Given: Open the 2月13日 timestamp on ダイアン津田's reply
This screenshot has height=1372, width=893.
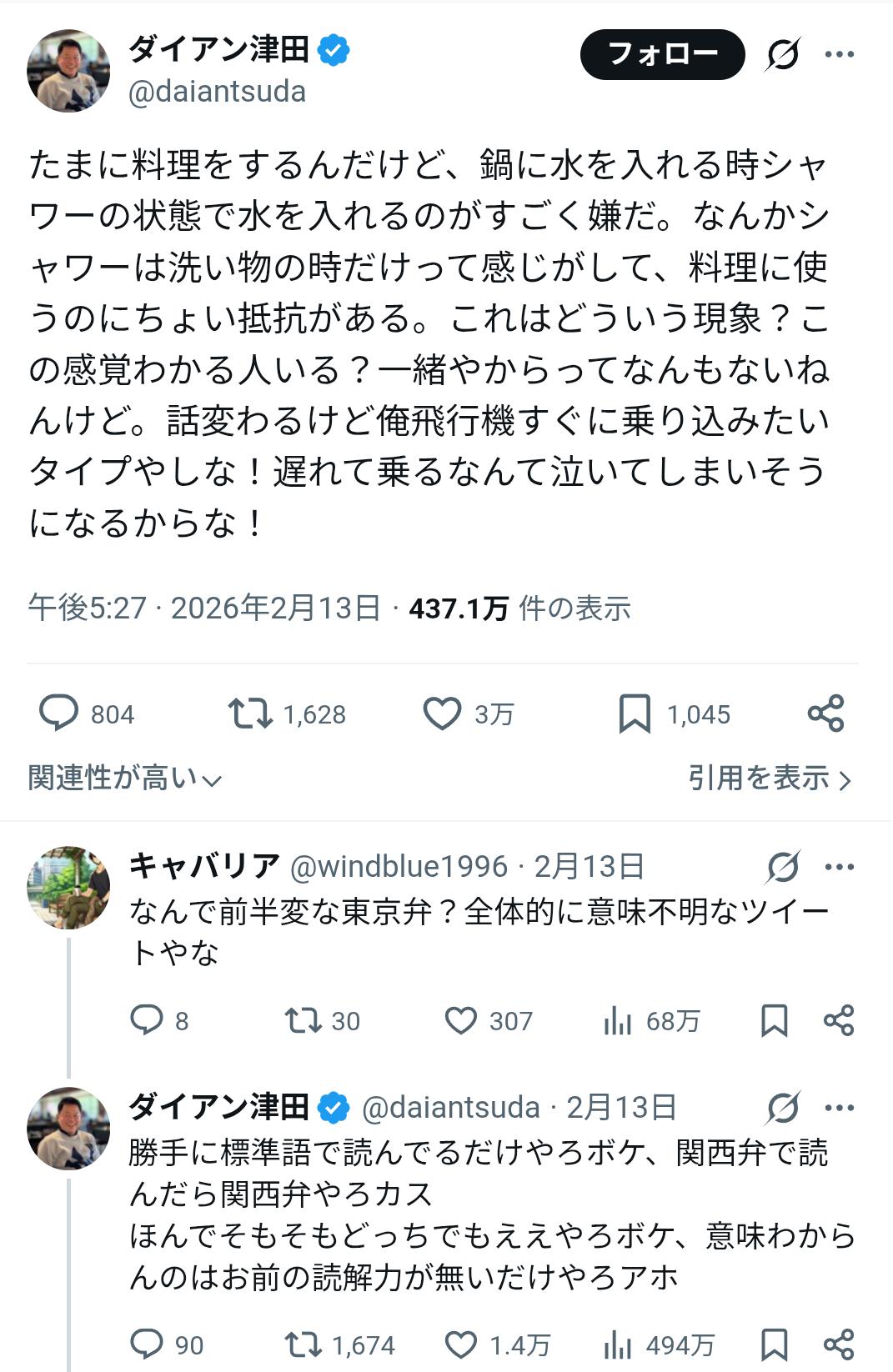Looking at the screenshot, I should click(621, 1108).
